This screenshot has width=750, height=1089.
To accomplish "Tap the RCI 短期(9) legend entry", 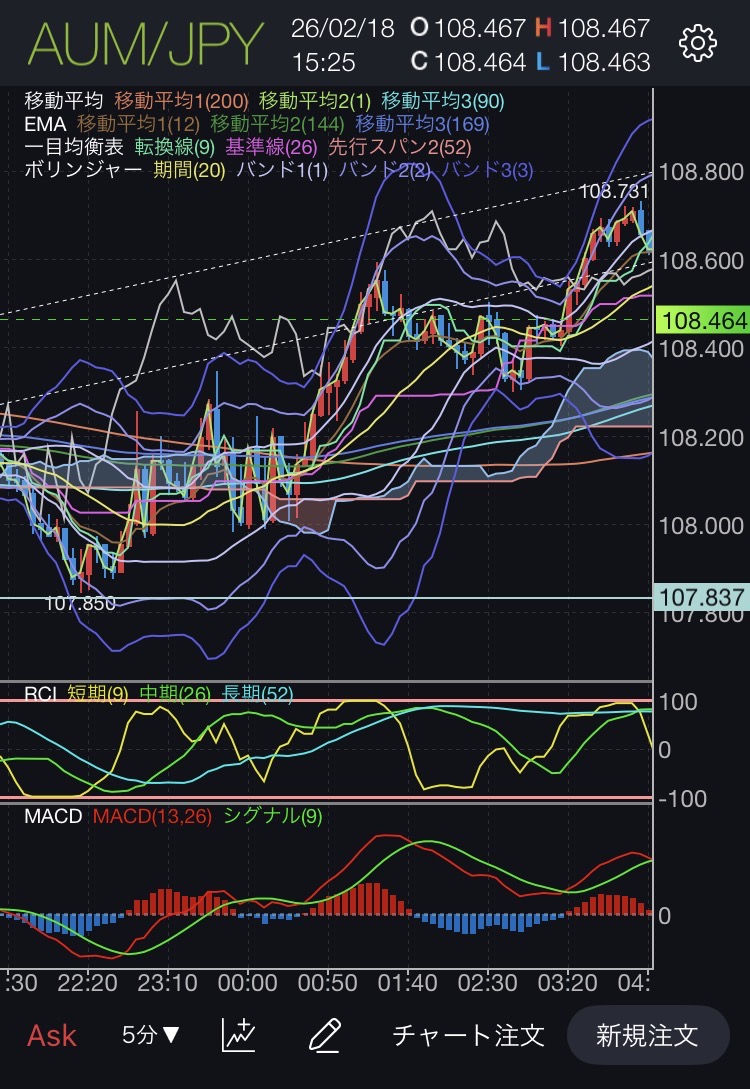I will (97, 693).
